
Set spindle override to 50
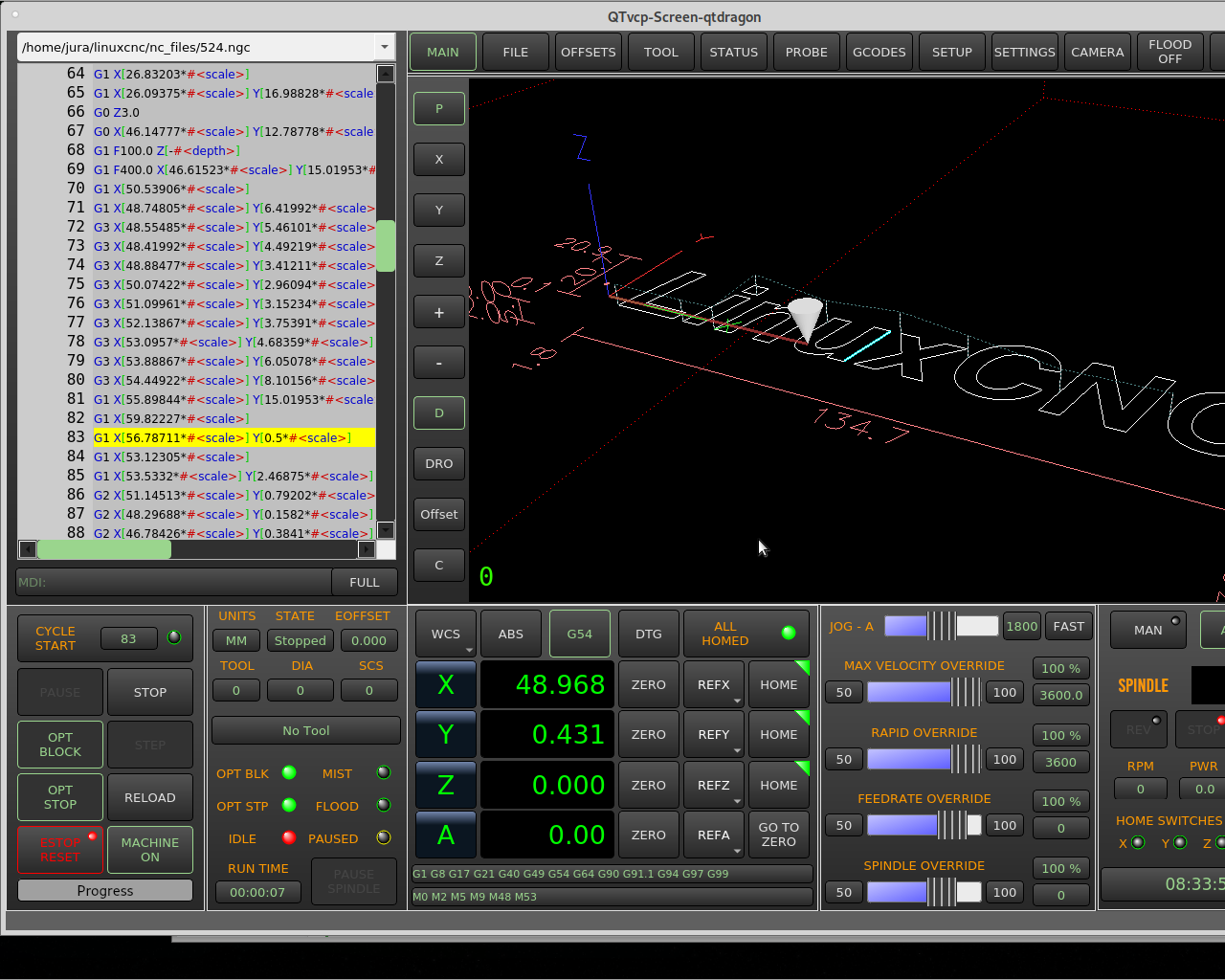click(844, 892)
